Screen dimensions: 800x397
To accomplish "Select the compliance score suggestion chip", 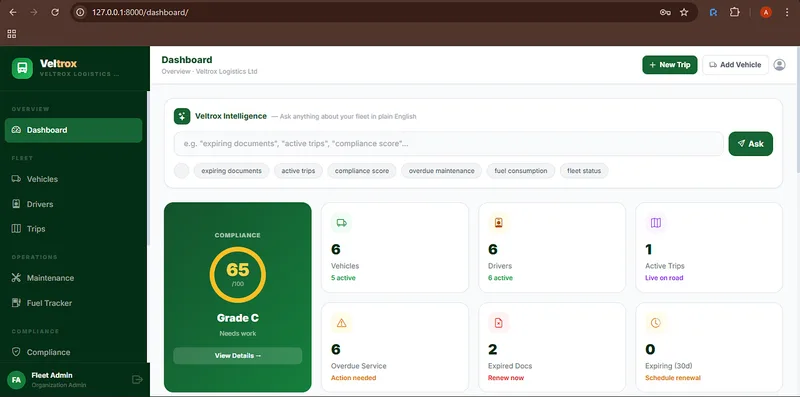I will pos(362,171).
